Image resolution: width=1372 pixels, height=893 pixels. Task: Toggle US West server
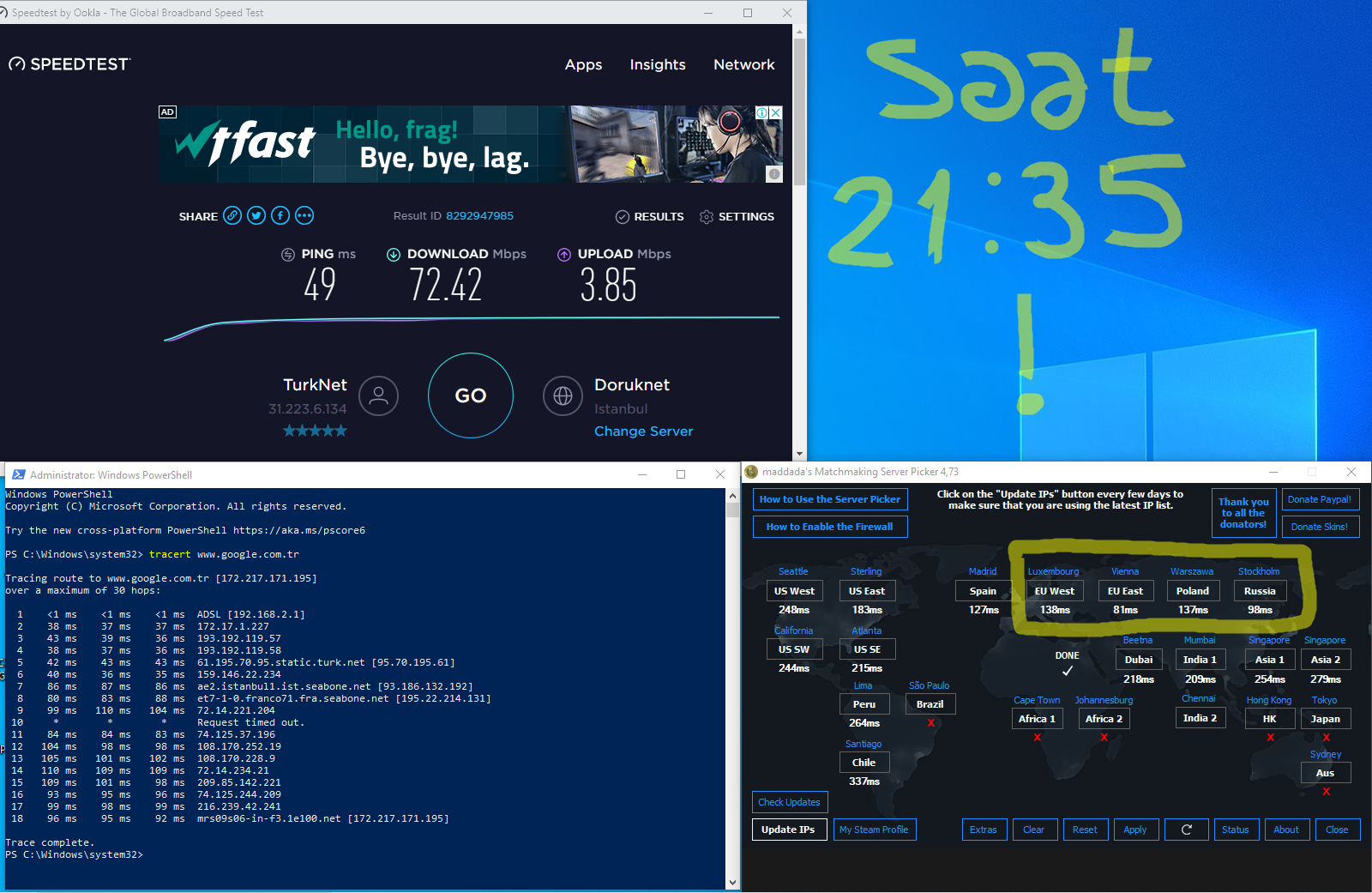pyautogui.click(x=794, y=591)
